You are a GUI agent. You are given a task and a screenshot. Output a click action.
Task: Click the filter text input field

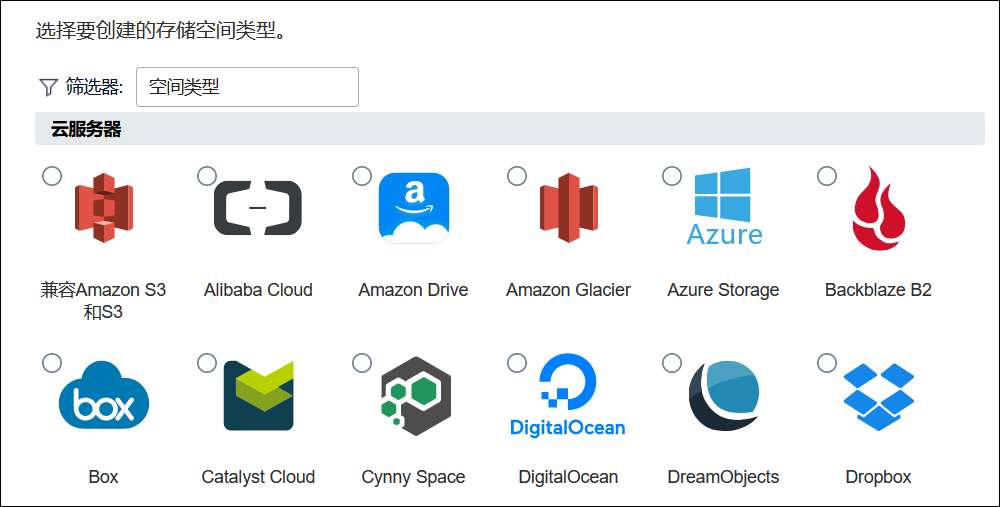(x=247, y=87)
